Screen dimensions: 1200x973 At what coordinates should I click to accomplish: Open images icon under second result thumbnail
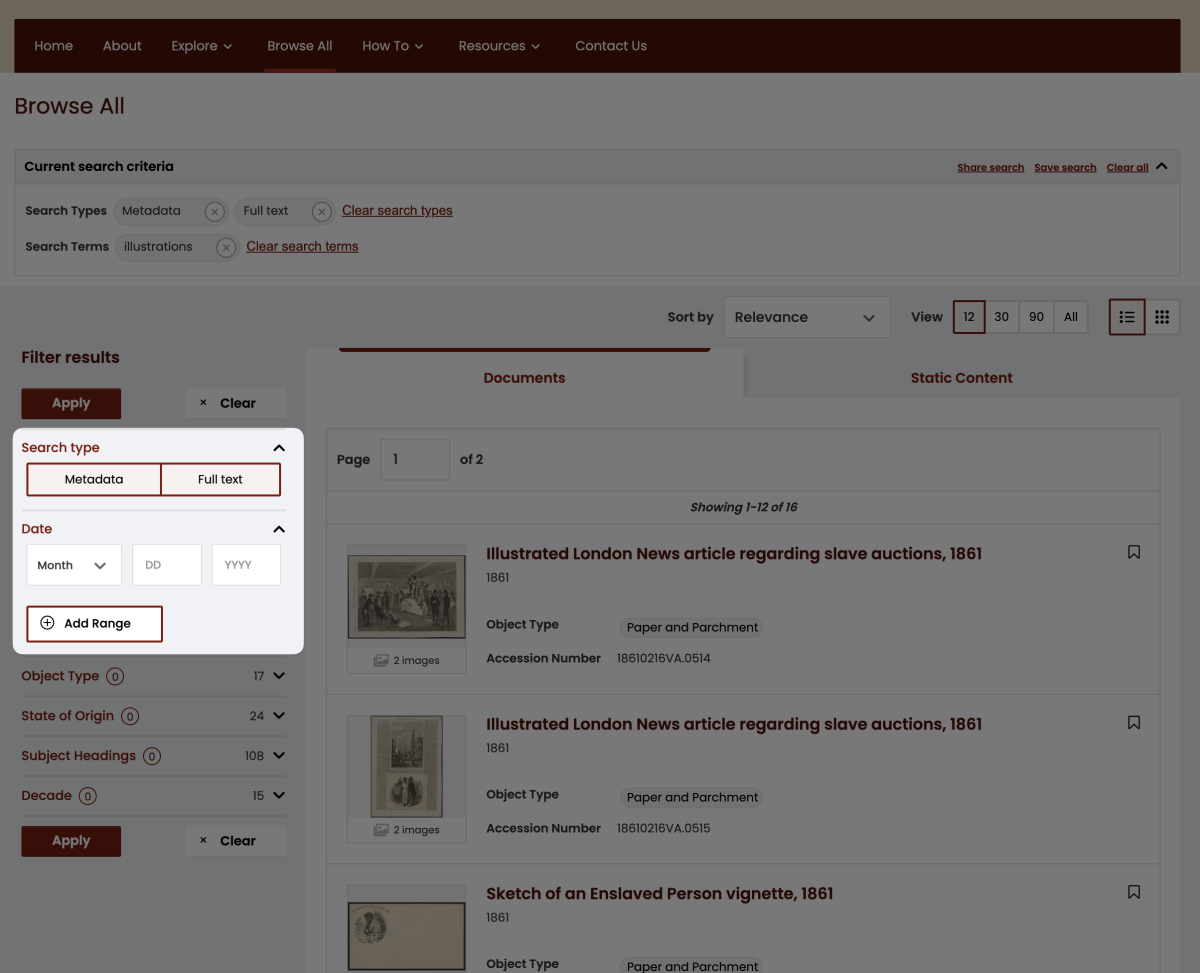[381, 830]
